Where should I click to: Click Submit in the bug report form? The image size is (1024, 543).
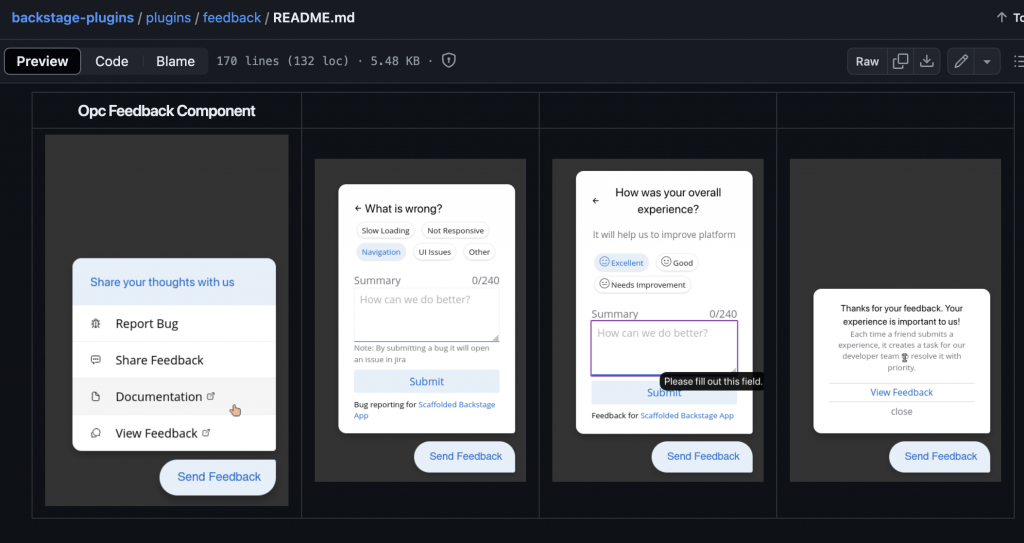click(426, 382)
